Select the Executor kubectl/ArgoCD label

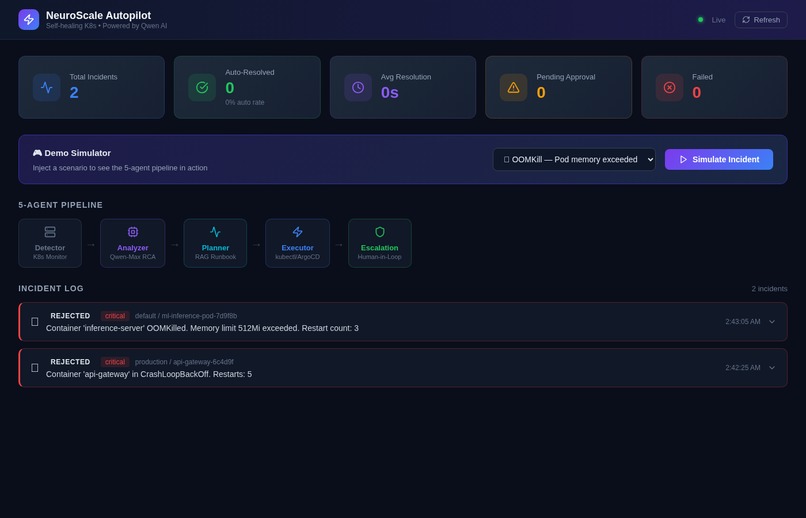pyautogui.click(x=298, y=257)
